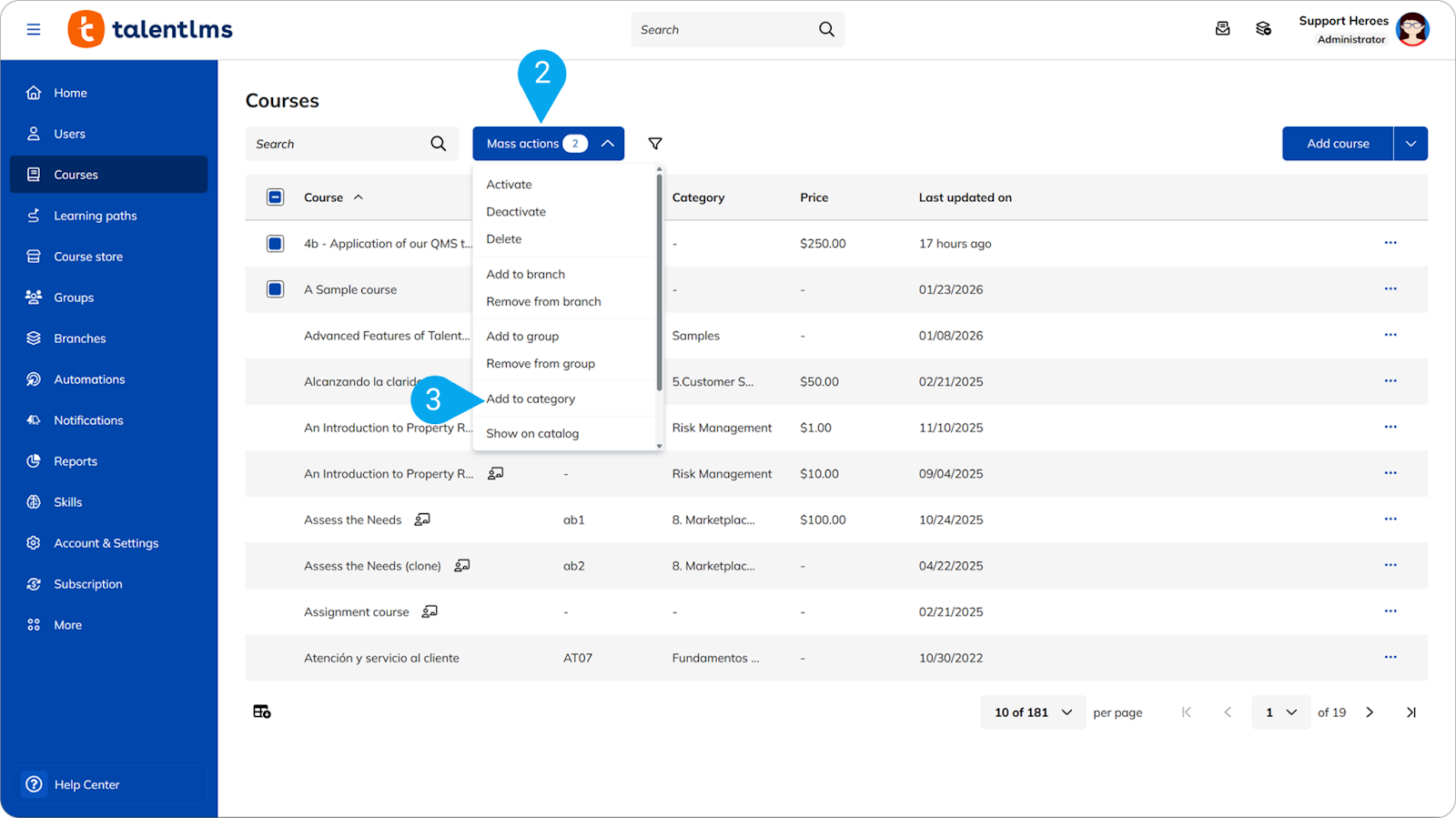Click the hamburger menu icon

point(34,29)
